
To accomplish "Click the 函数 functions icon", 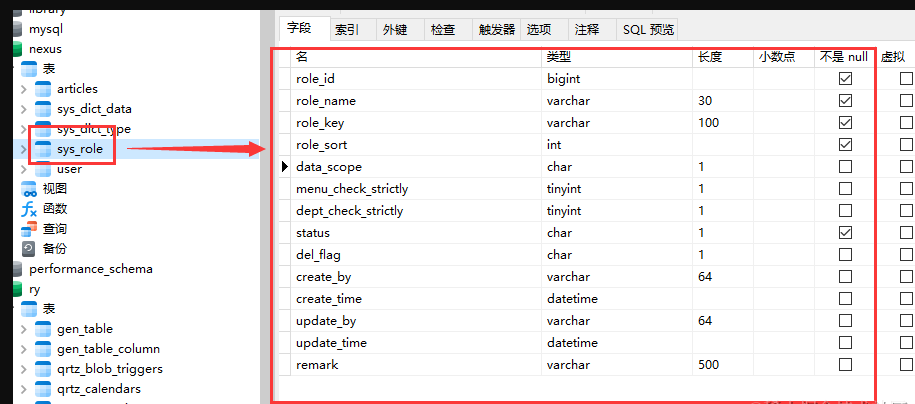I will tap(29, 209).
